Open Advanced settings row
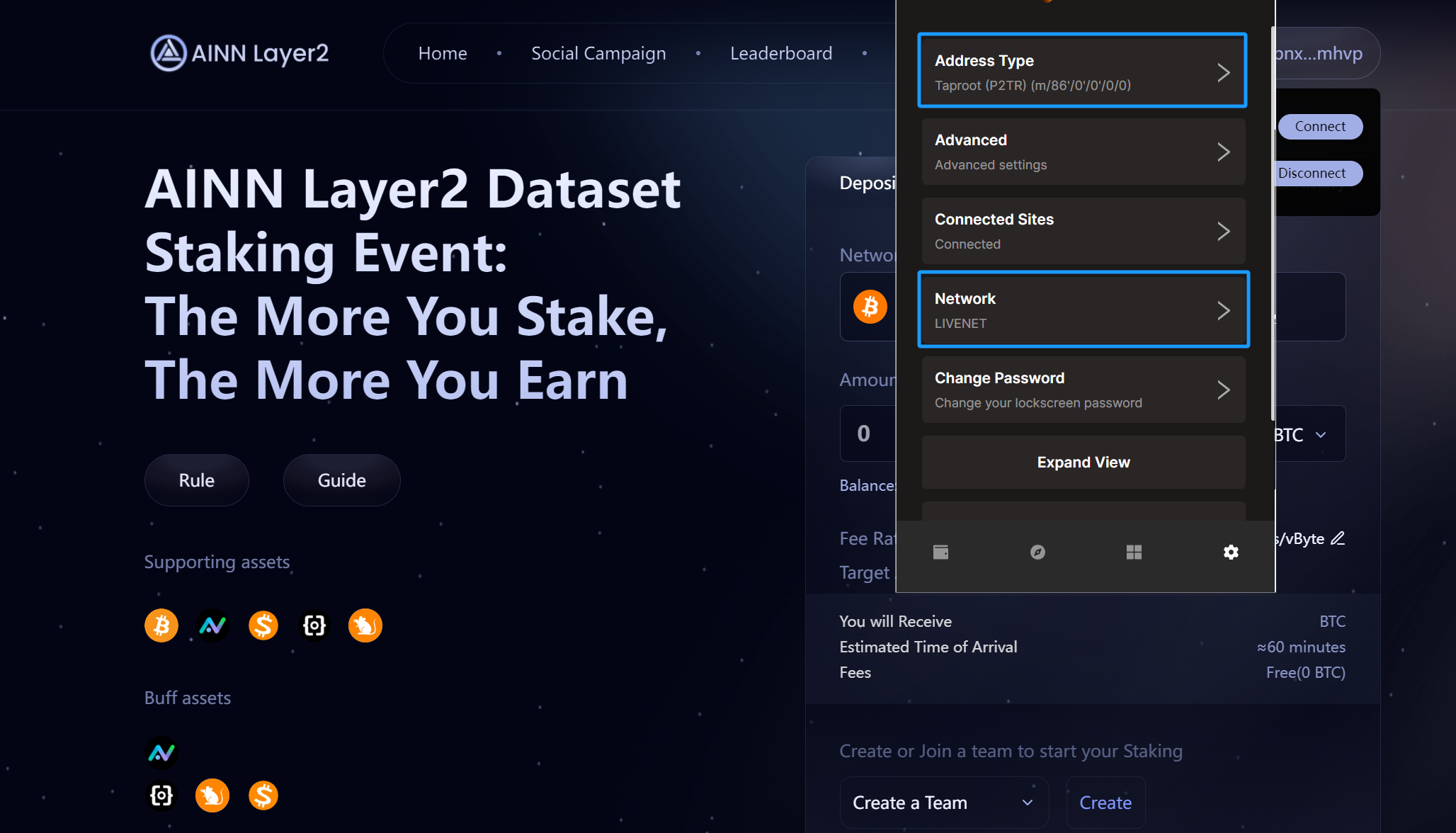 [1084, 152]
